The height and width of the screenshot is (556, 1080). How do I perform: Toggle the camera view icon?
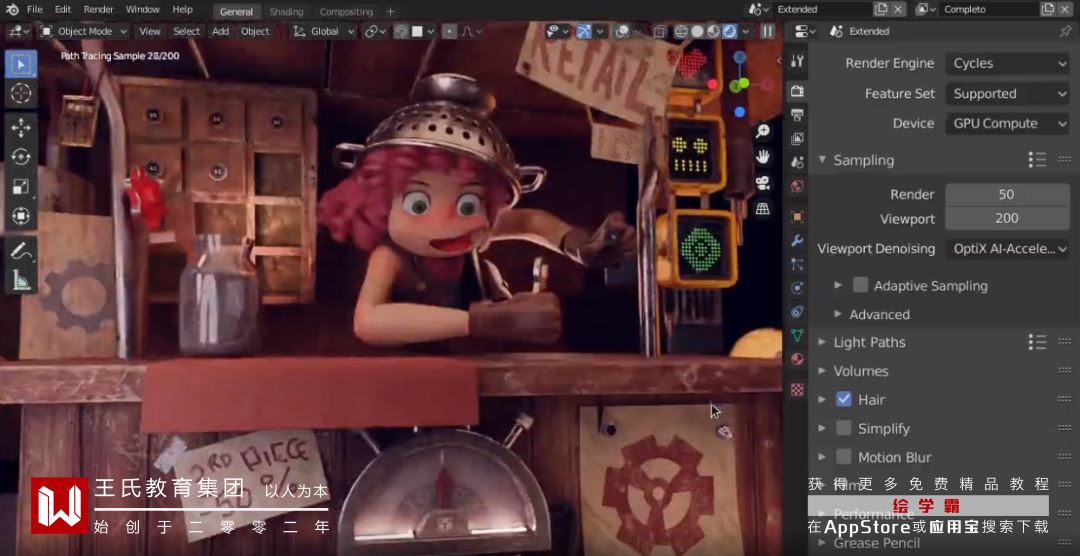coord(762,183)
